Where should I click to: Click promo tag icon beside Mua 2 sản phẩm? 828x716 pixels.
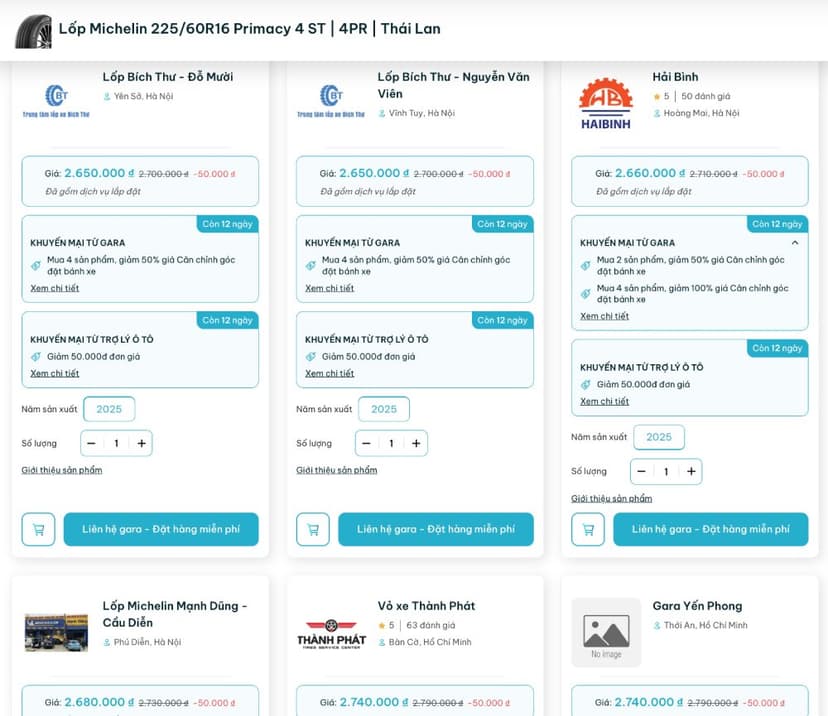586,266
